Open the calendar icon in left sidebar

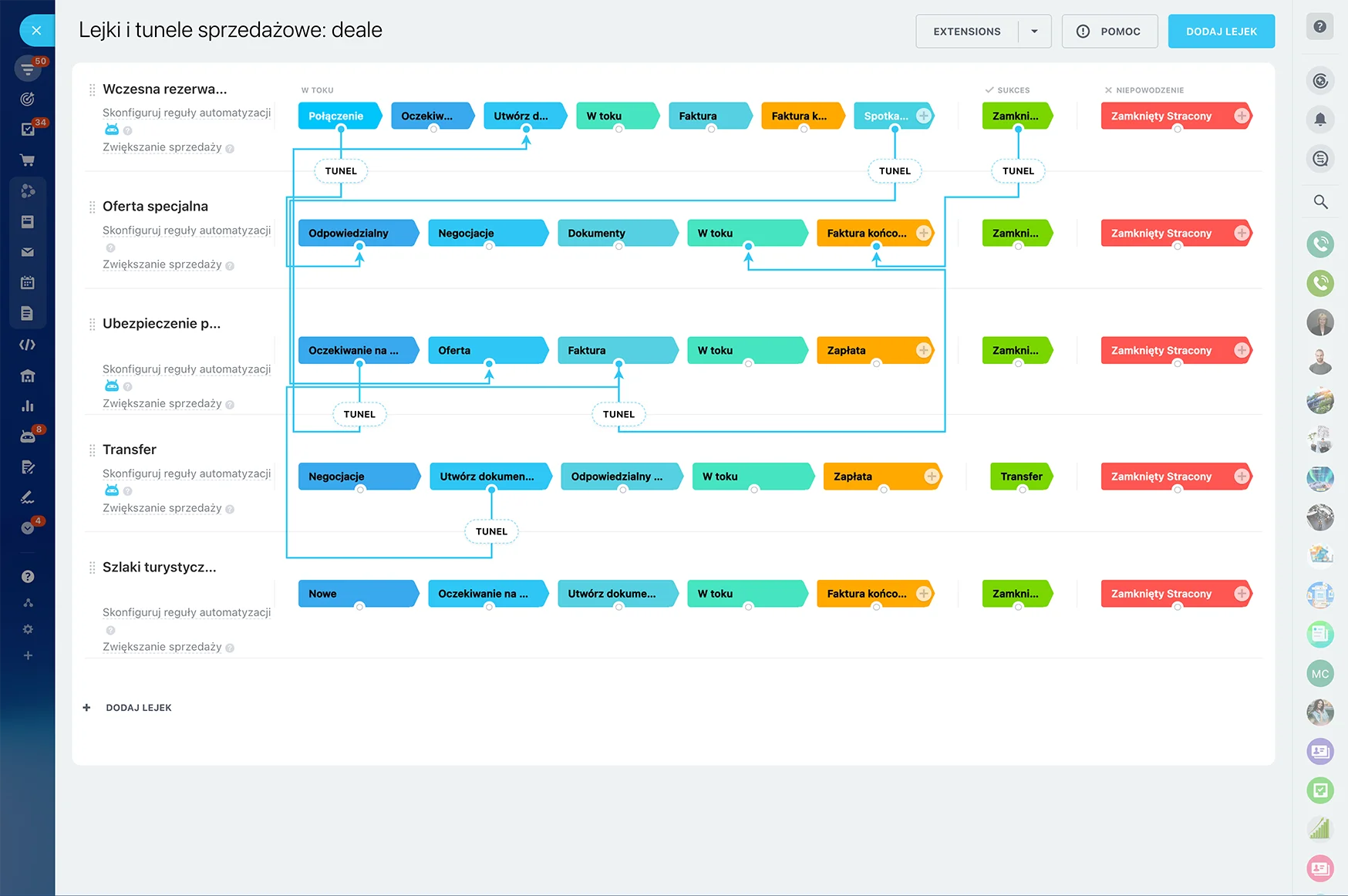tap(28, 283)
